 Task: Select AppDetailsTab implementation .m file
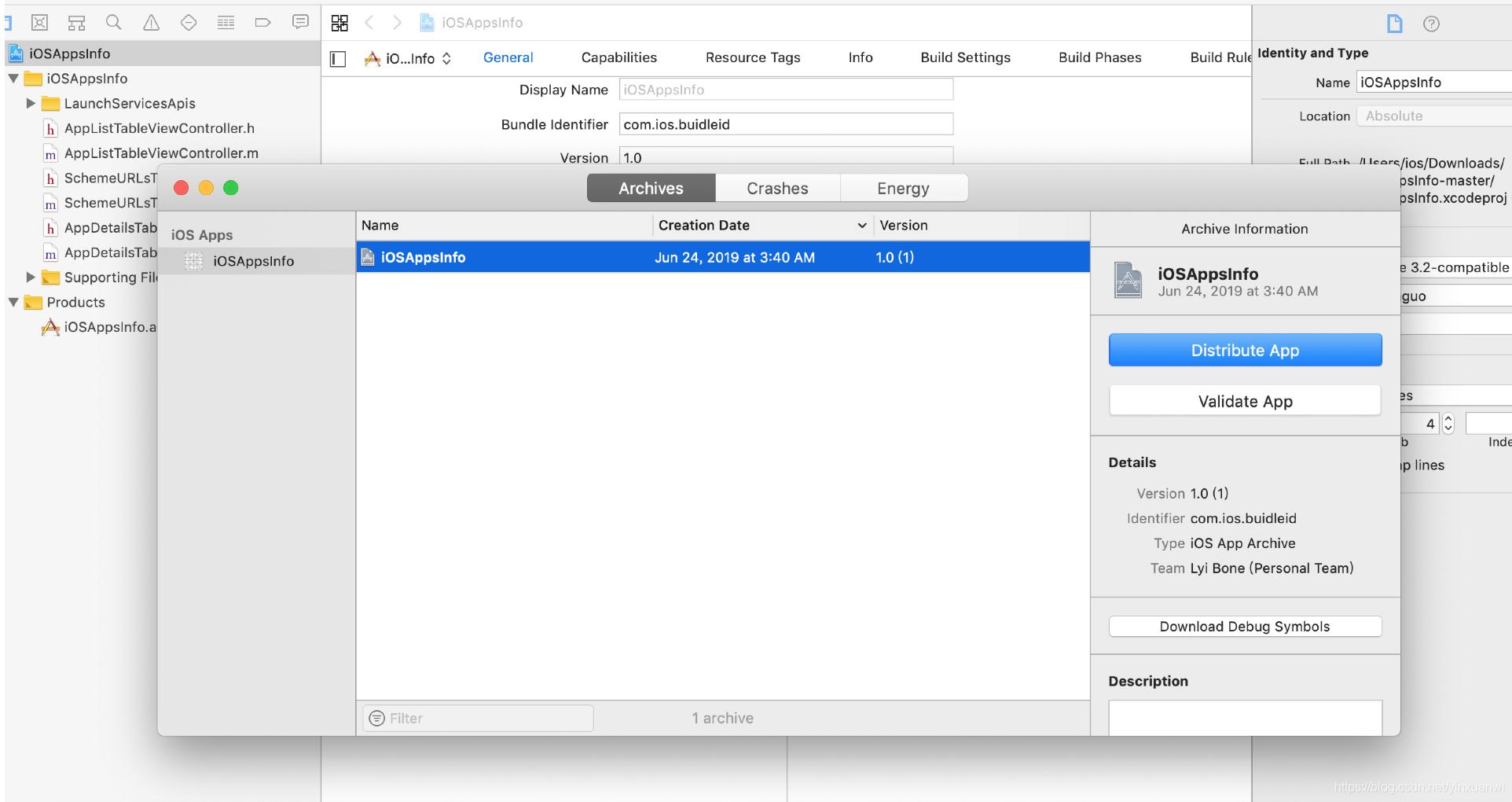(100, 253)
